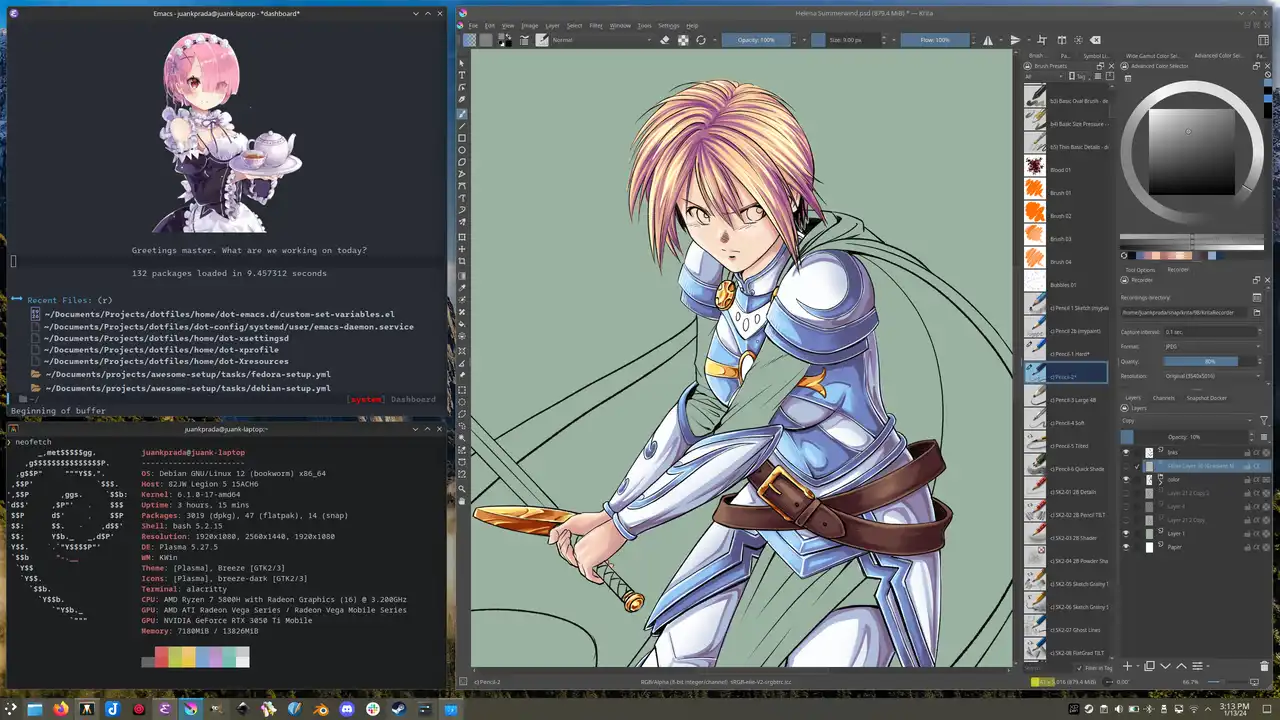
Task: Select the Freehand Brush tool in Krita toolbox
Action: coord(462,114)
